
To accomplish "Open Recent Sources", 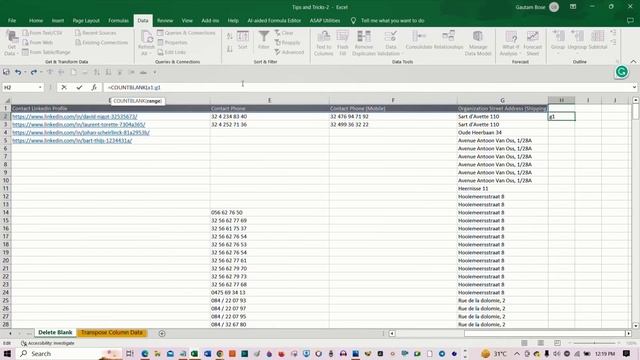I will click(x=96, y=33).
